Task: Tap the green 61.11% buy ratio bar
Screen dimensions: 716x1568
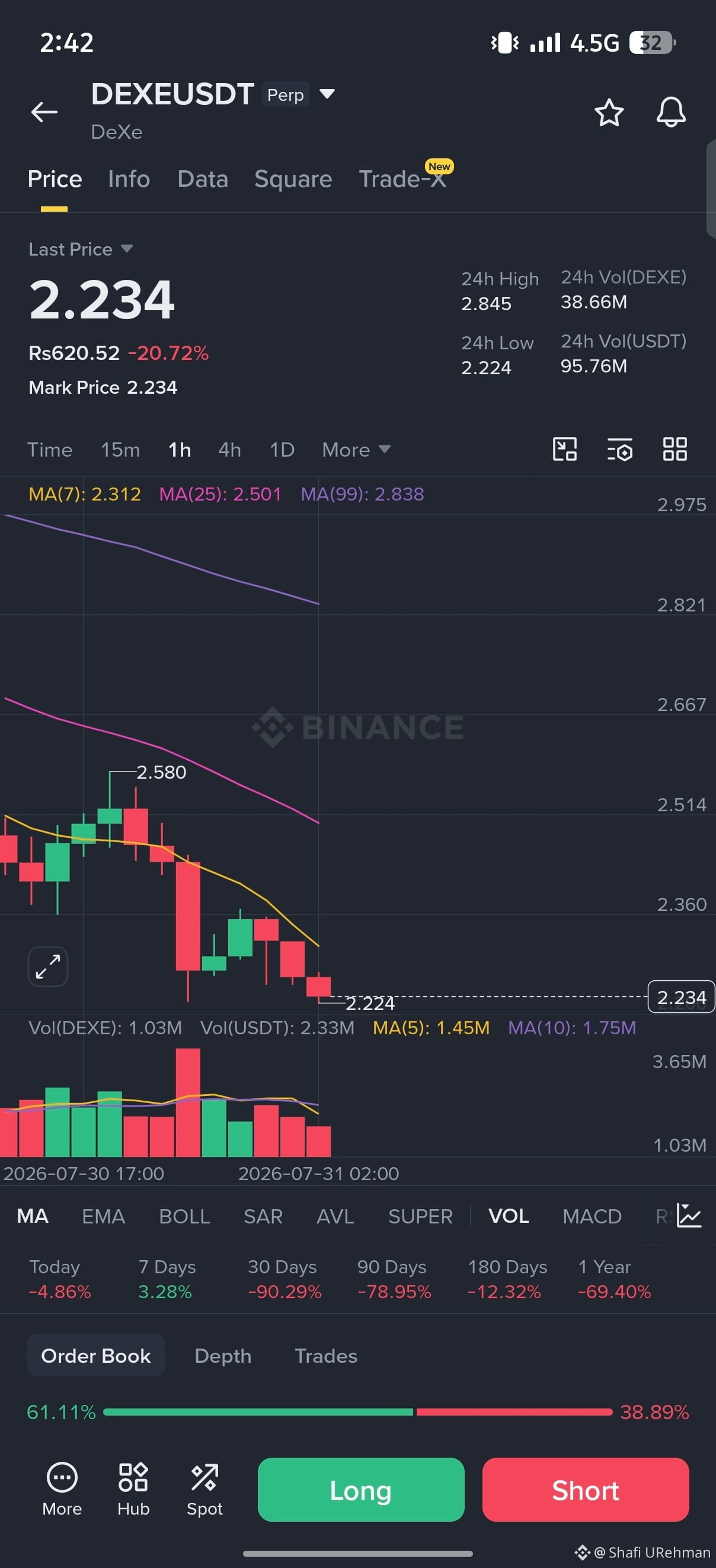Action: pyautogui.click(x=258, y=1411)
